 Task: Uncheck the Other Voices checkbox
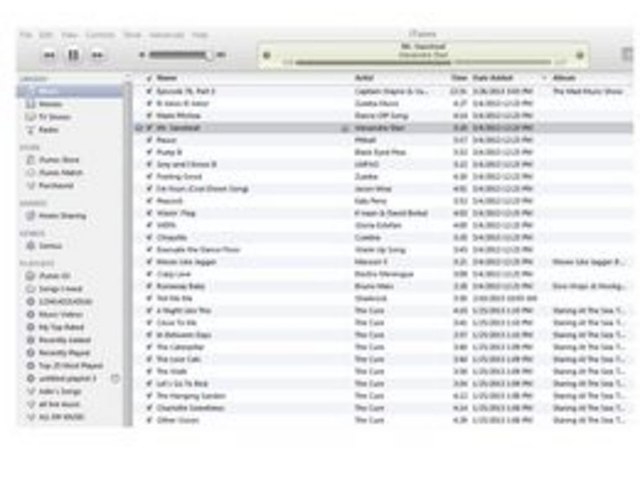[149, 420]
